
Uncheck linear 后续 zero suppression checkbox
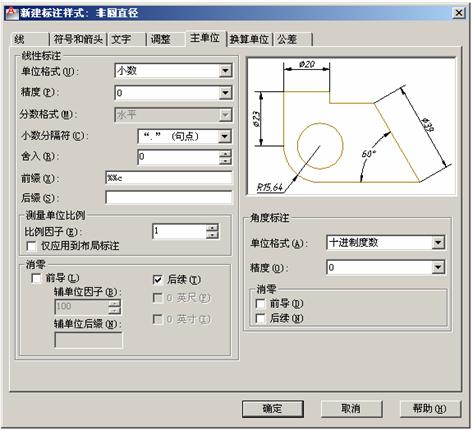click(x=158, y=279)
